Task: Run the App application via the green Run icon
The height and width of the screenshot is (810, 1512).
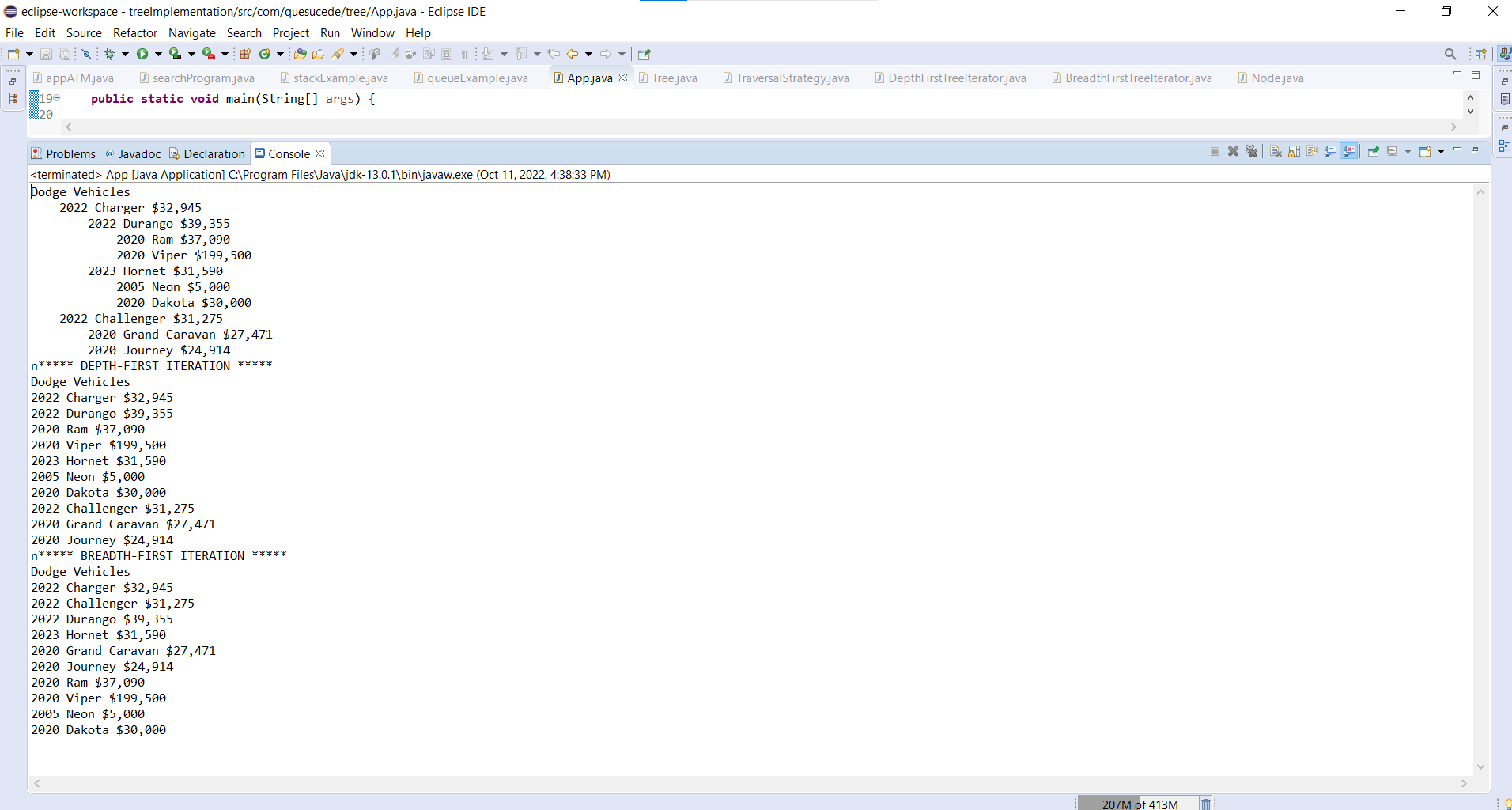Action: click(142, 54)
